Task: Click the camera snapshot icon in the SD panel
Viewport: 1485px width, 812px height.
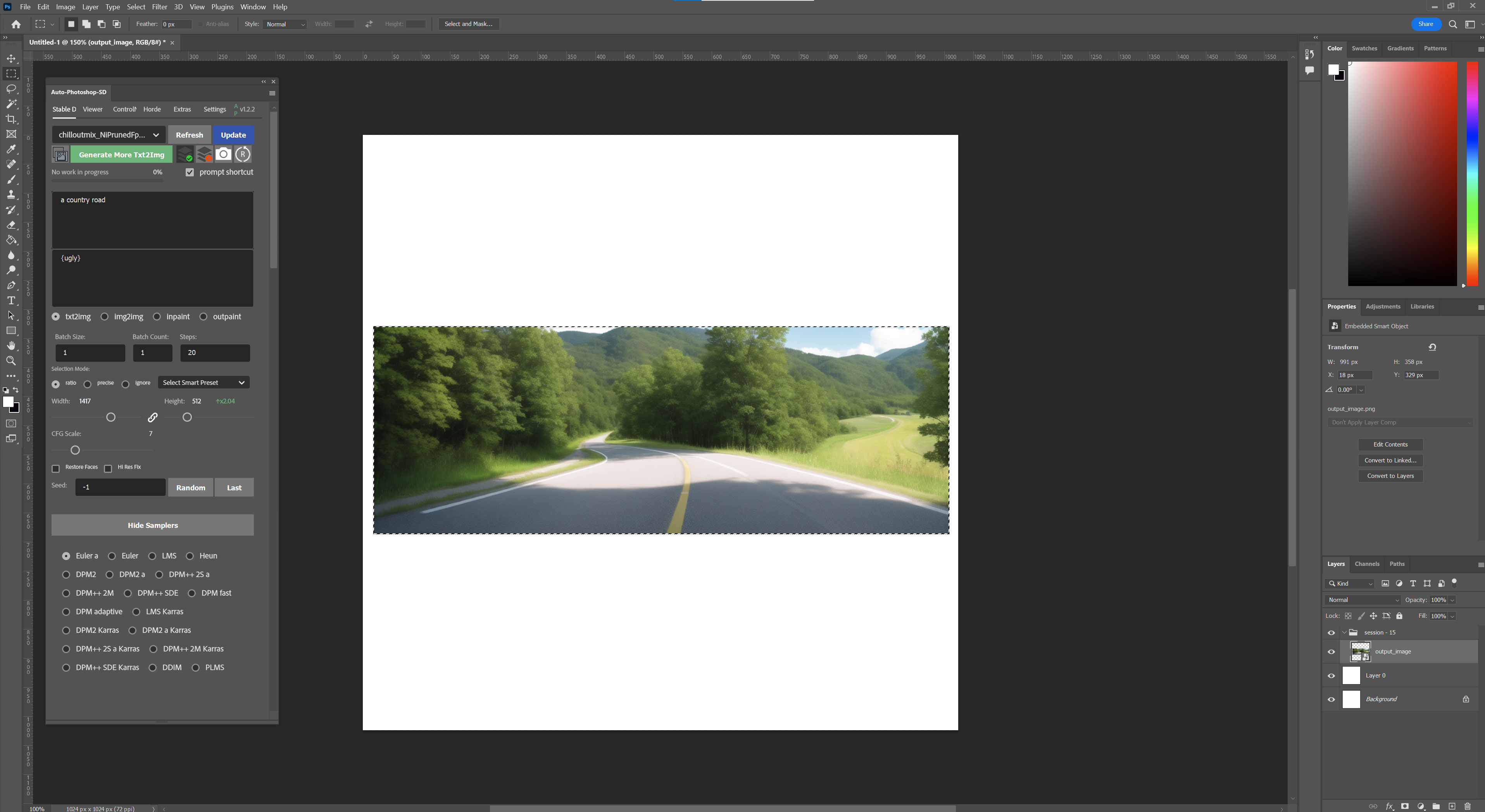Action: tap(224, 154)
